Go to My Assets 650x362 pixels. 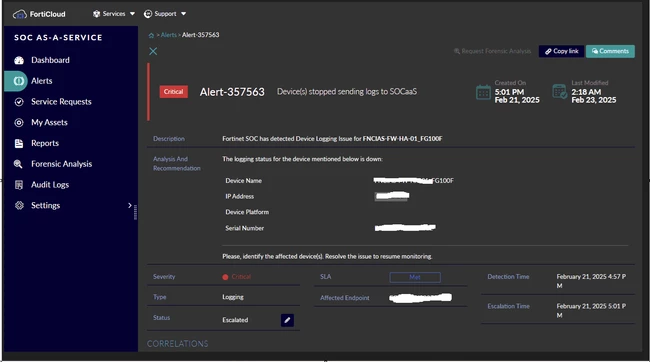click(x=49, y=122)
